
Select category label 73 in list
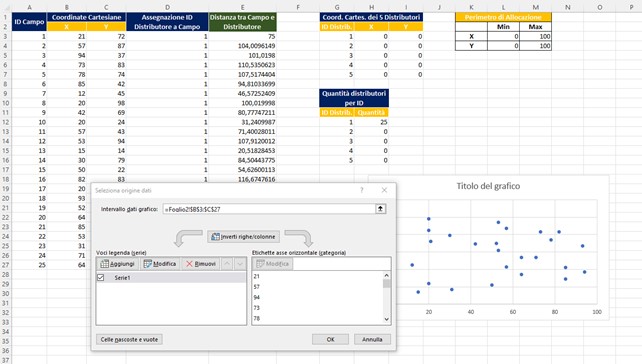(256, 308)
